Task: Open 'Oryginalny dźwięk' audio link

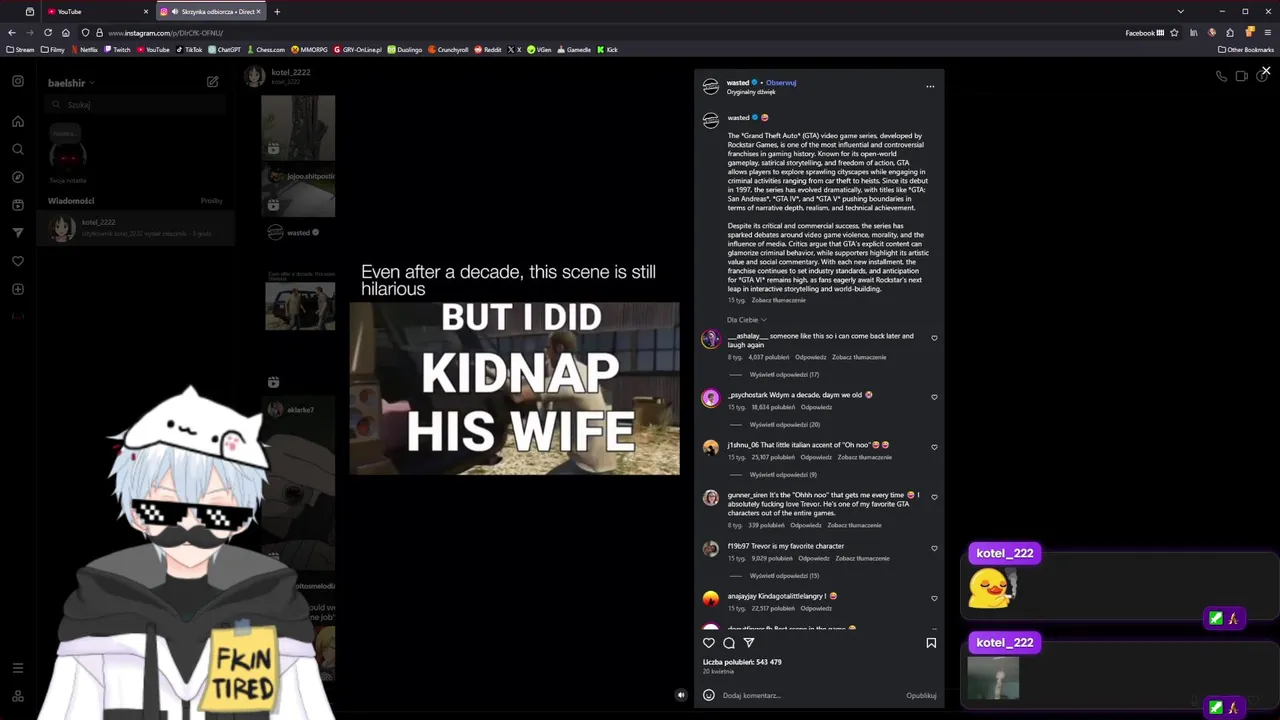Action: (751, 92)
